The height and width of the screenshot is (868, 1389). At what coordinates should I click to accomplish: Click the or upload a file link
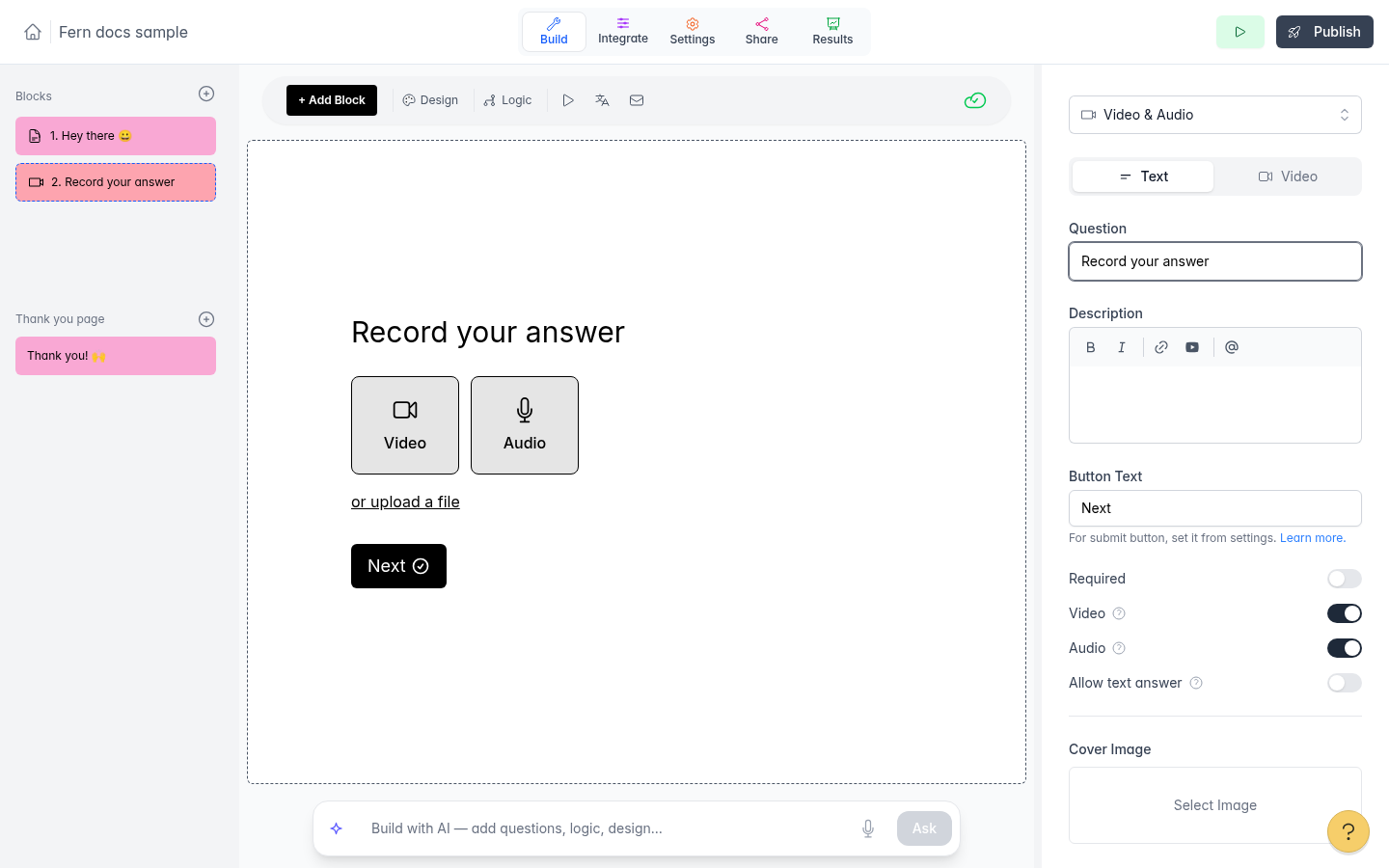[405, 502]
